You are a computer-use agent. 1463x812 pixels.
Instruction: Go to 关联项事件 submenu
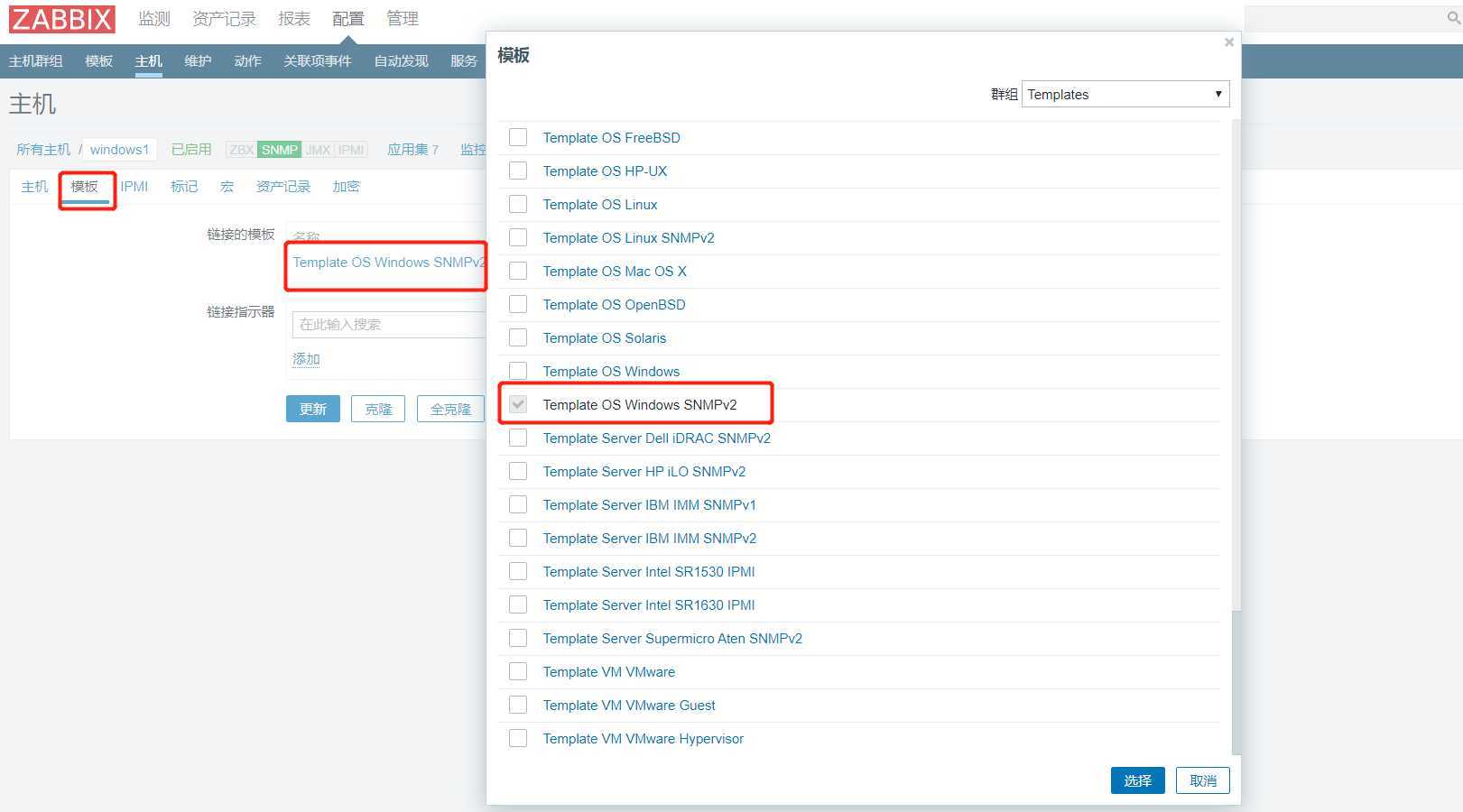pyautogui.click(x=318, y=60)
